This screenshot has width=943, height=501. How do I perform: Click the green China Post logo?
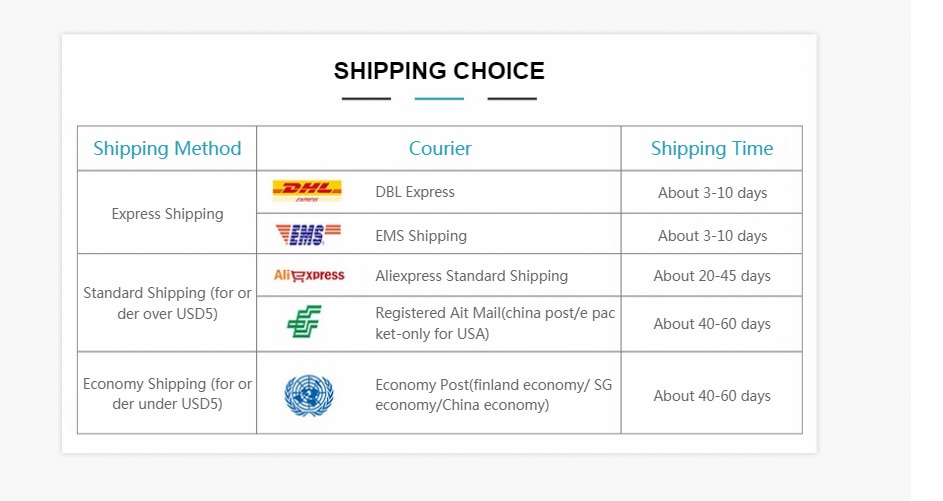tap(304, 321)
